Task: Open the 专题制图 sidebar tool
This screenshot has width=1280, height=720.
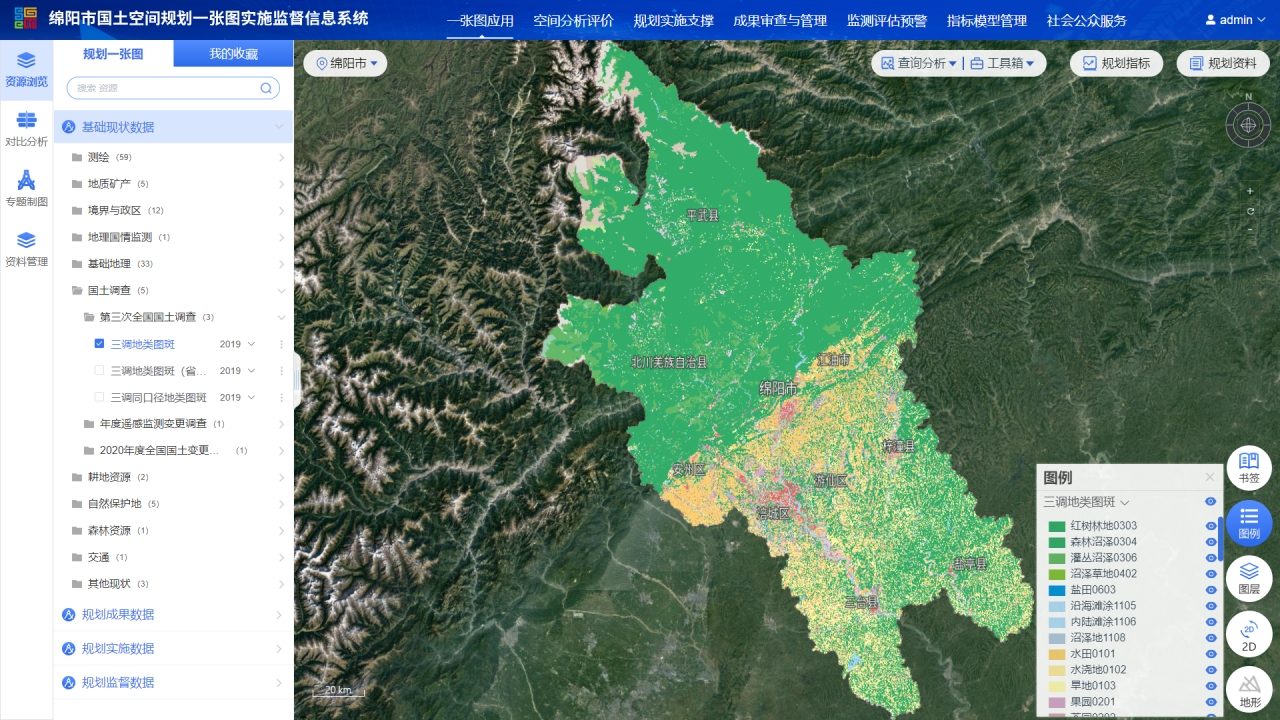Action: pyautogui.click(x=26, y=188)
